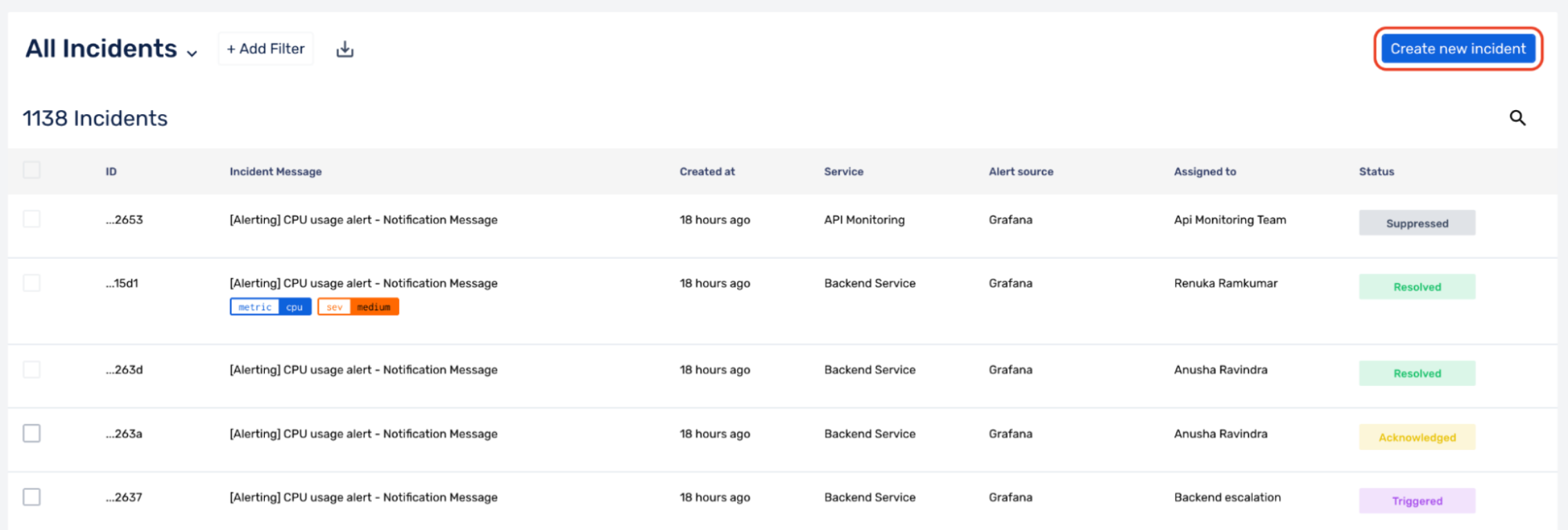Check the box for incident ...2637
The width and height of the screenshot is (1568, 530).
click(32, 497)
